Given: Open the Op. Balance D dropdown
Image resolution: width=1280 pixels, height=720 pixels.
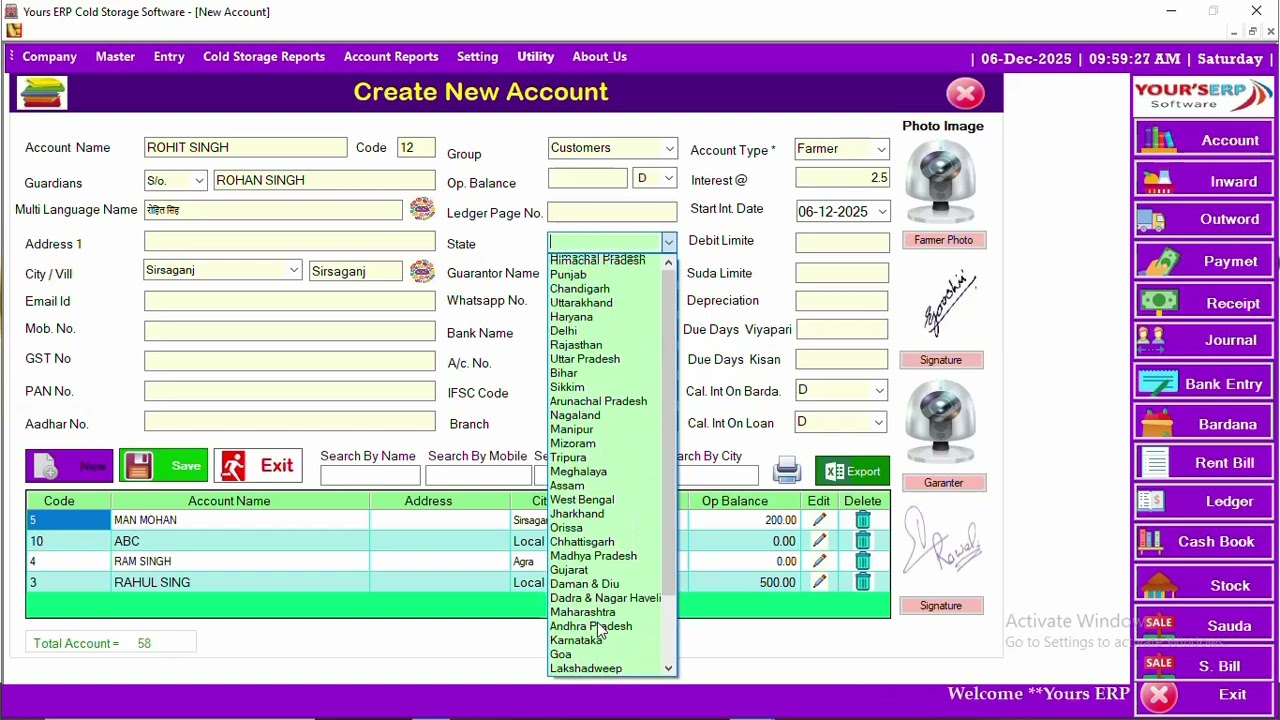Looking at the screenshot, I should (x=668, y=179).
